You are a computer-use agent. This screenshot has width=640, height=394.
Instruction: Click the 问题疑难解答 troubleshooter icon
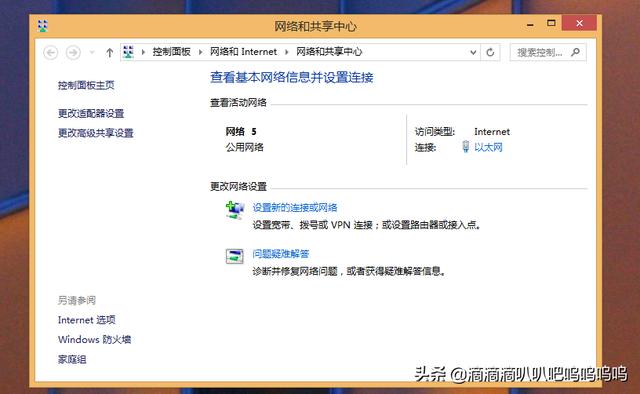[235, 256]
